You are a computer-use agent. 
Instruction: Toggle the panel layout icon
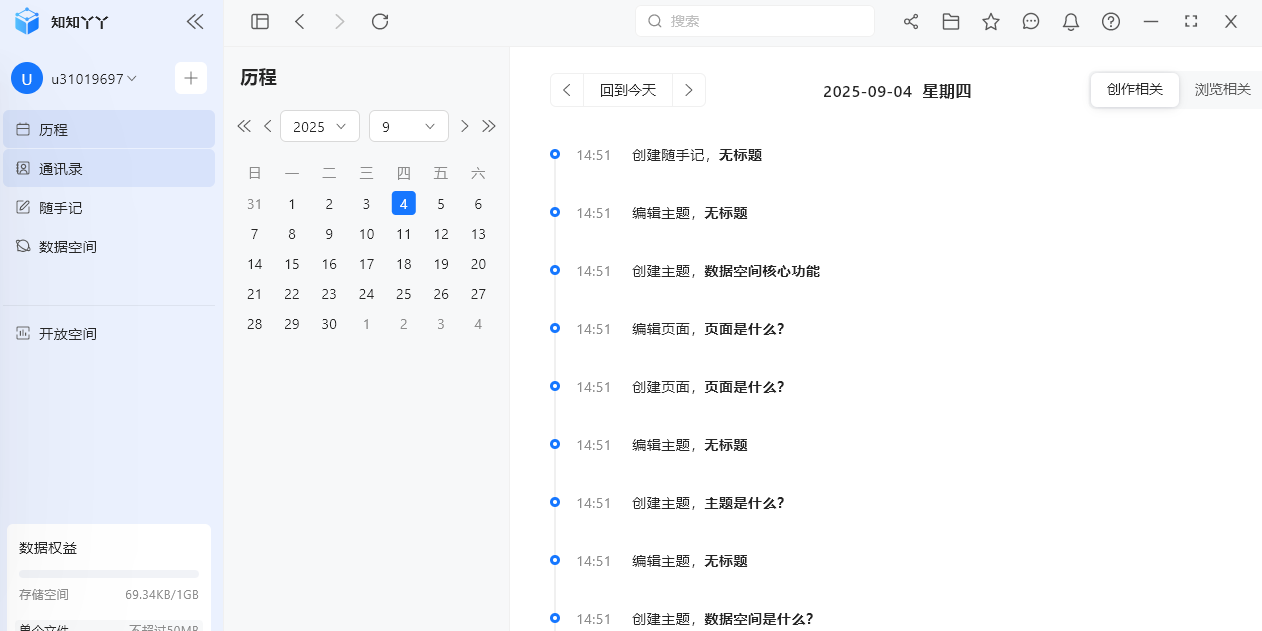point(260,22)
